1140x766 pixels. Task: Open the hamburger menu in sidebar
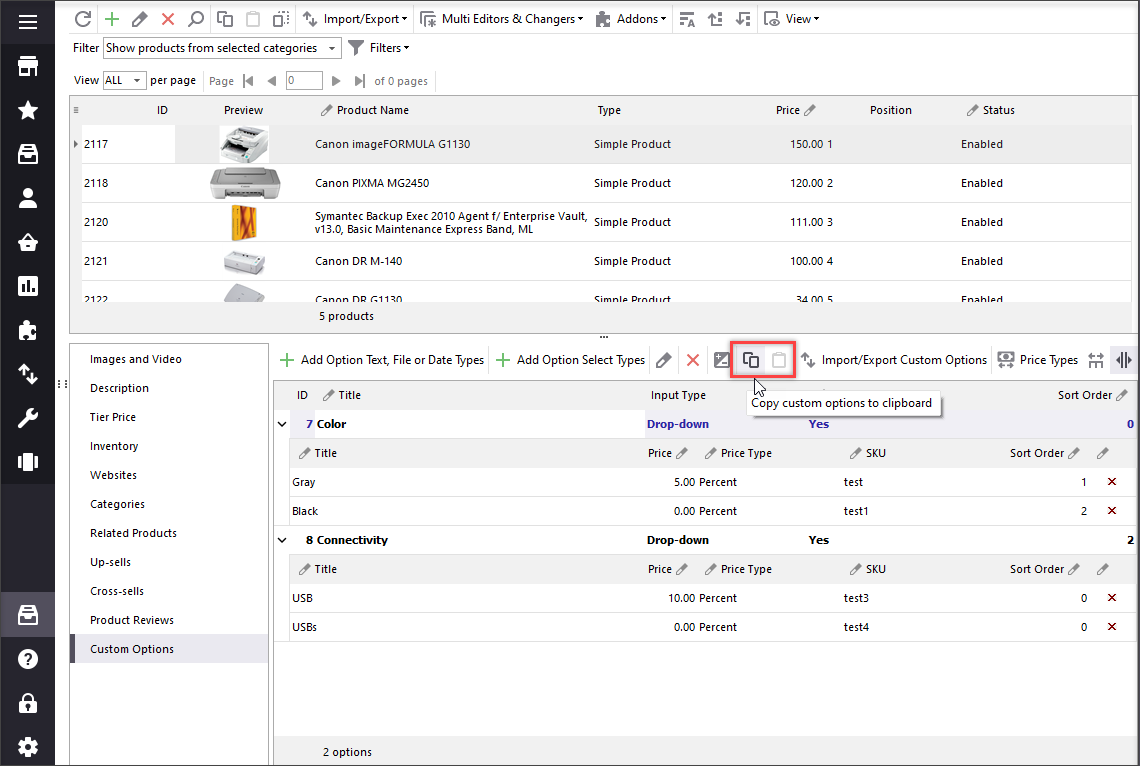(x=28, y=22)
